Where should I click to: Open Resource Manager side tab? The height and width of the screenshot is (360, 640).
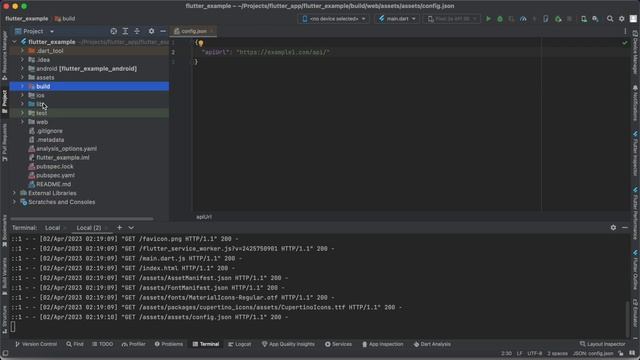point(4,55)
